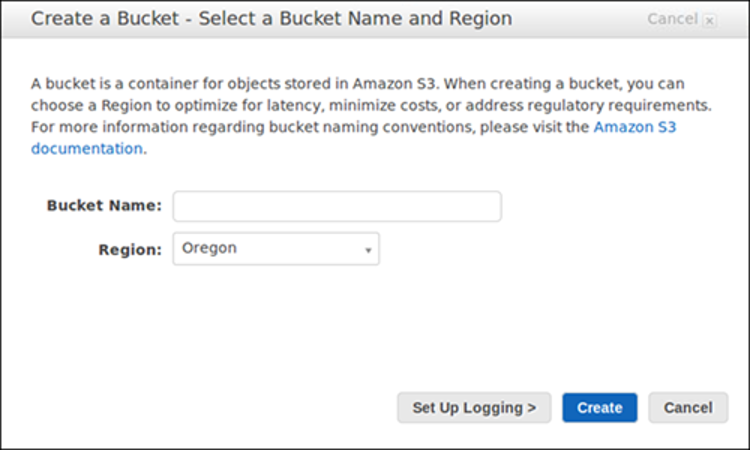Click the Region dropdown arrow
The width and height of the screenshot is (750, 450).
pos(368,250)
